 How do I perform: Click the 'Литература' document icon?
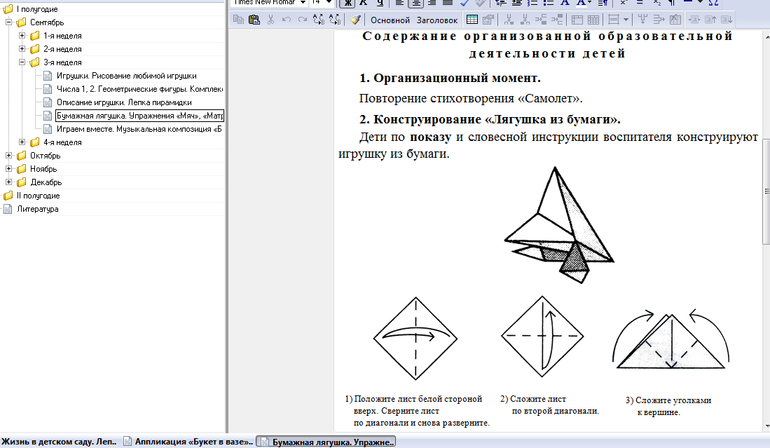[x=8, y=209]
